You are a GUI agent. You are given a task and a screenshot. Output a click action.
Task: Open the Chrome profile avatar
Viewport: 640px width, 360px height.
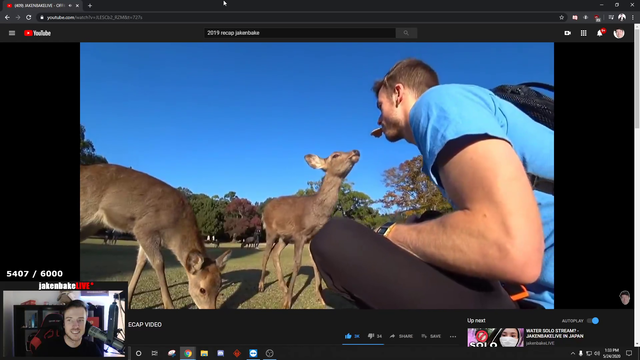point(622,17)
